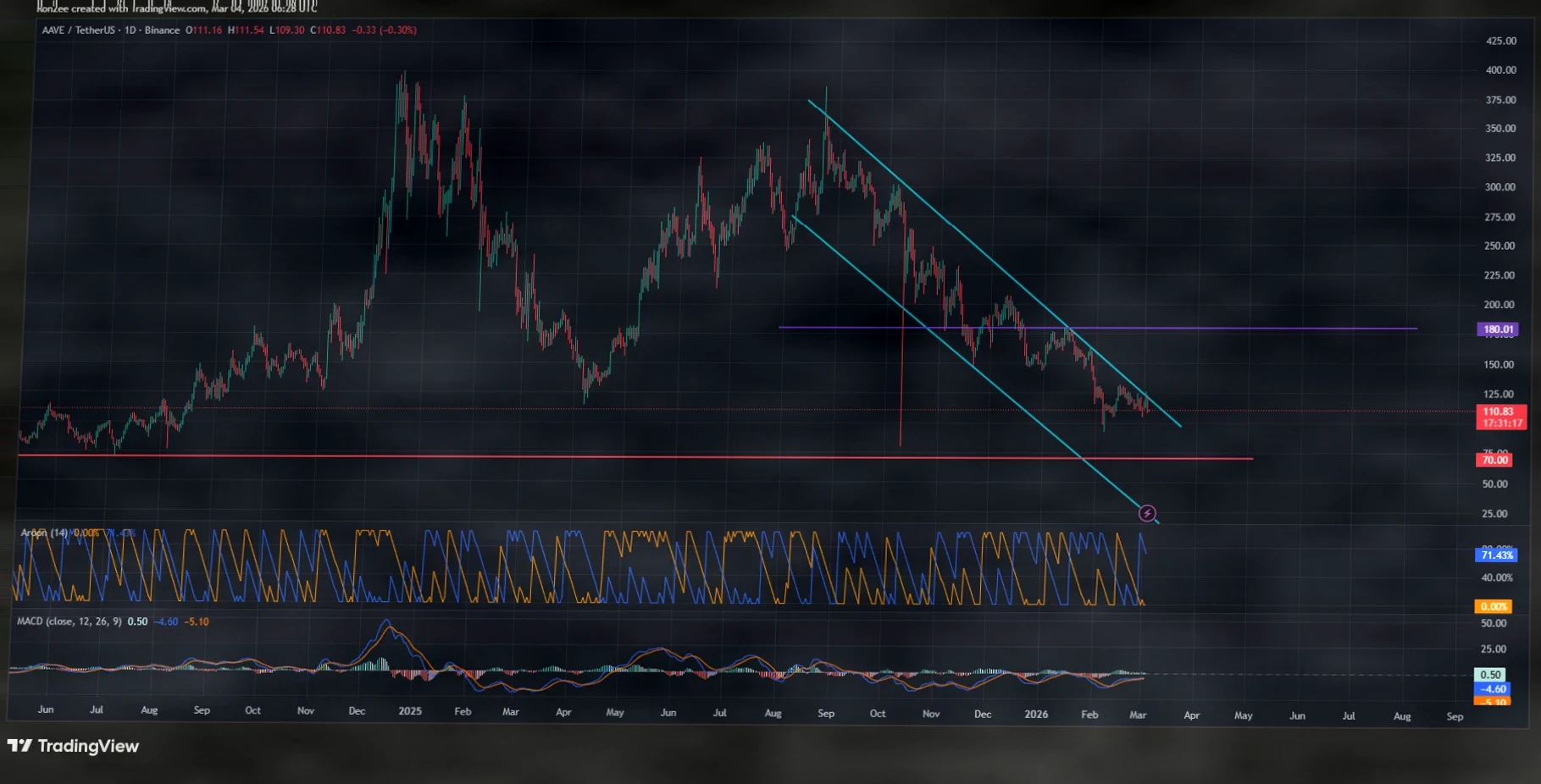Click the current price 110.83 label
The width and height of the screenshot is (1541, 784).
(1498, 411)
